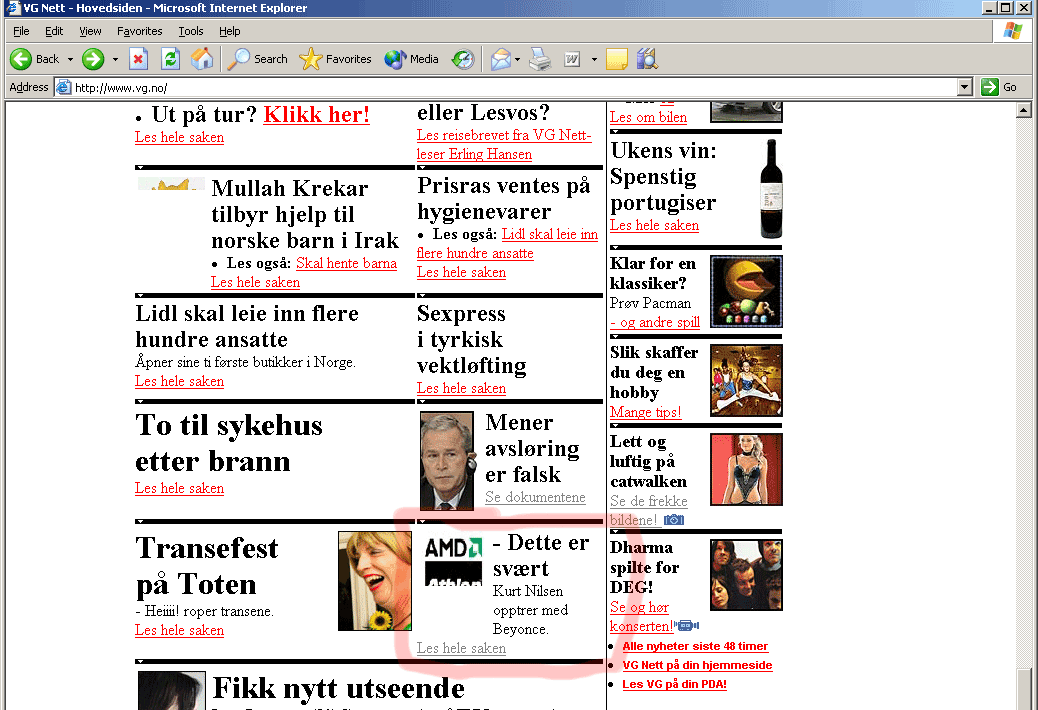Open 'Les VG på din PDA!' link
This screenshot has height=710, width=1038.
point(675,684)
